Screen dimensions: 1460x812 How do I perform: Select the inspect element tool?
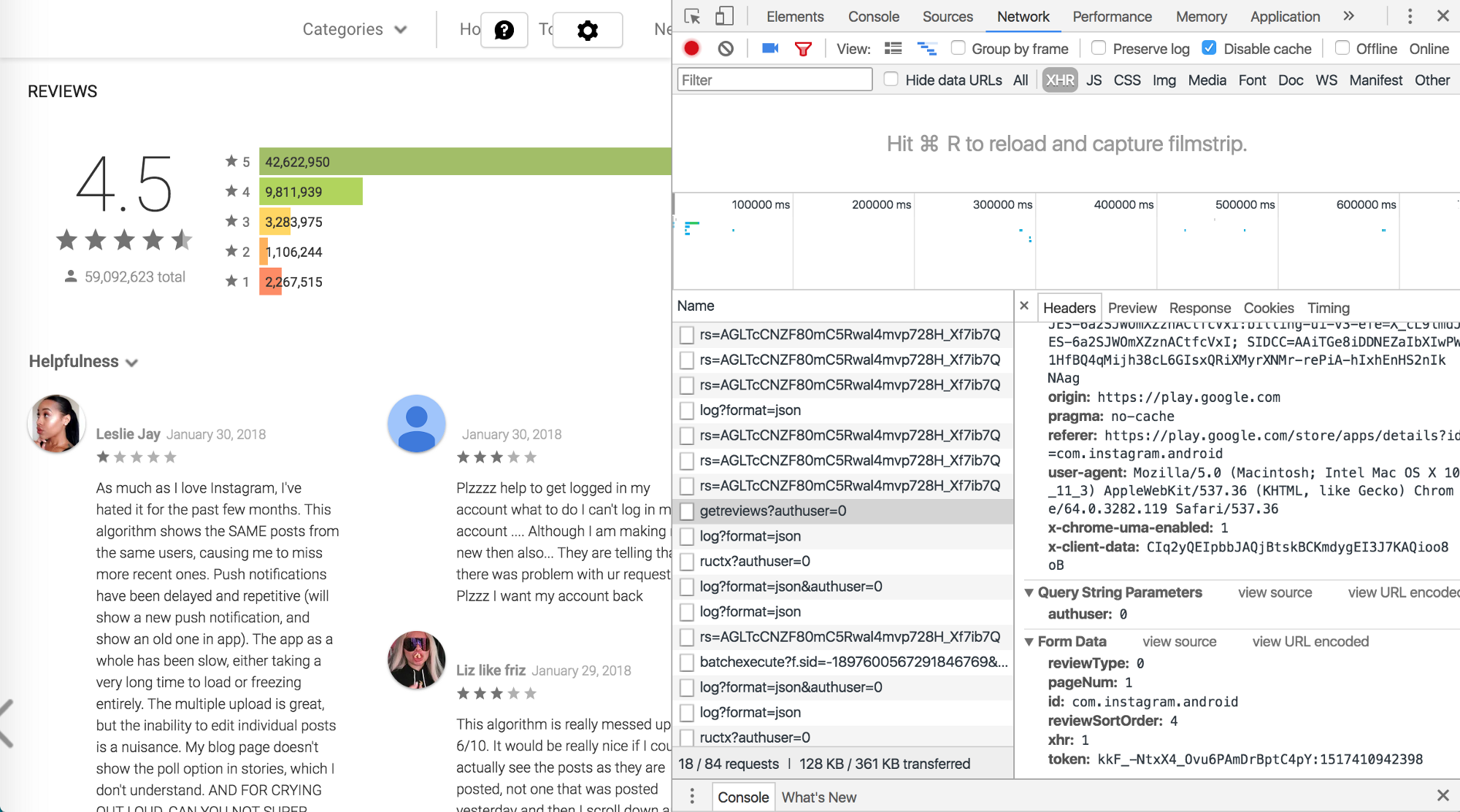(x=692, y=16)
